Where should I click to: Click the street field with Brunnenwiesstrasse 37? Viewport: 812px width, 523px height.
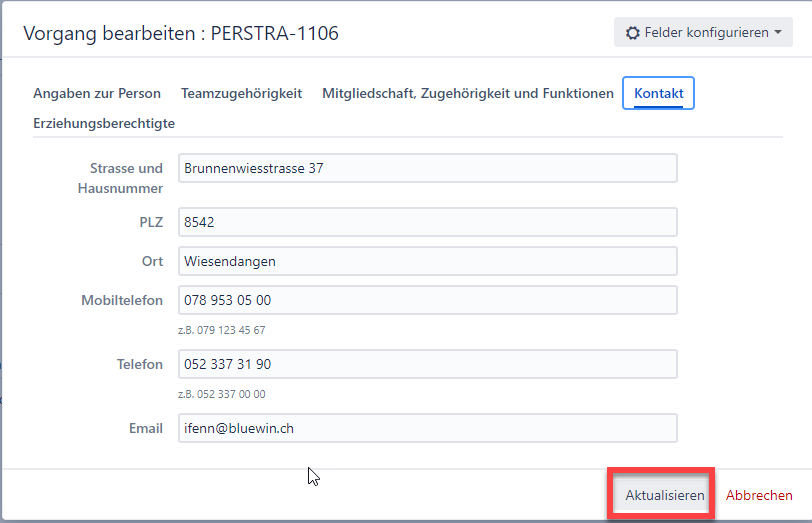point(427,168)
